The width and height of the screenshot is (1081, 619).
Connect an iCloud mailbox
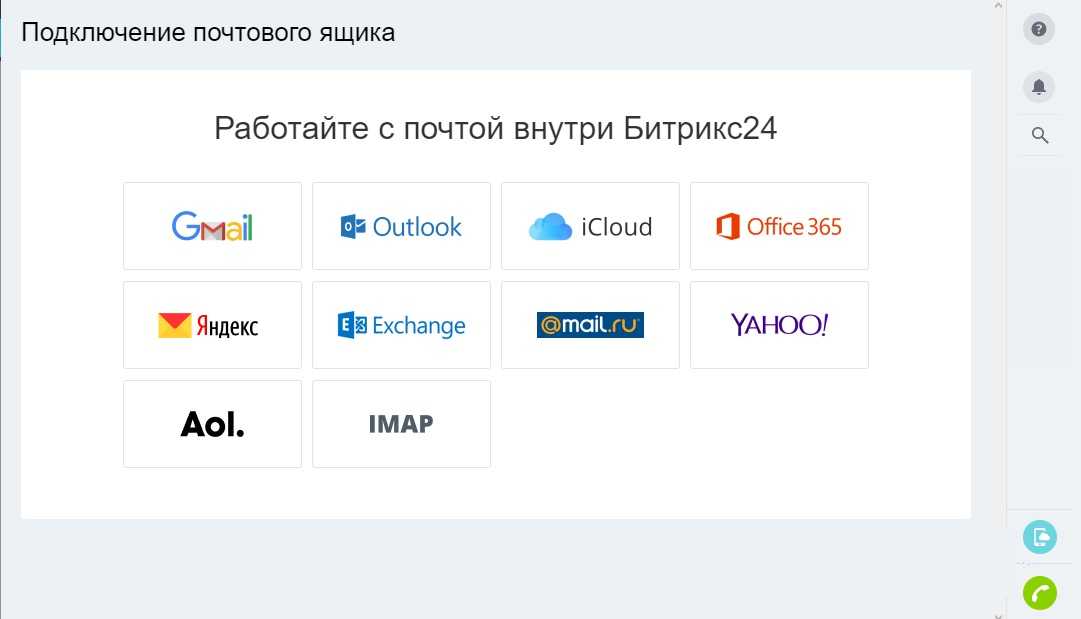tap(590, 226)
